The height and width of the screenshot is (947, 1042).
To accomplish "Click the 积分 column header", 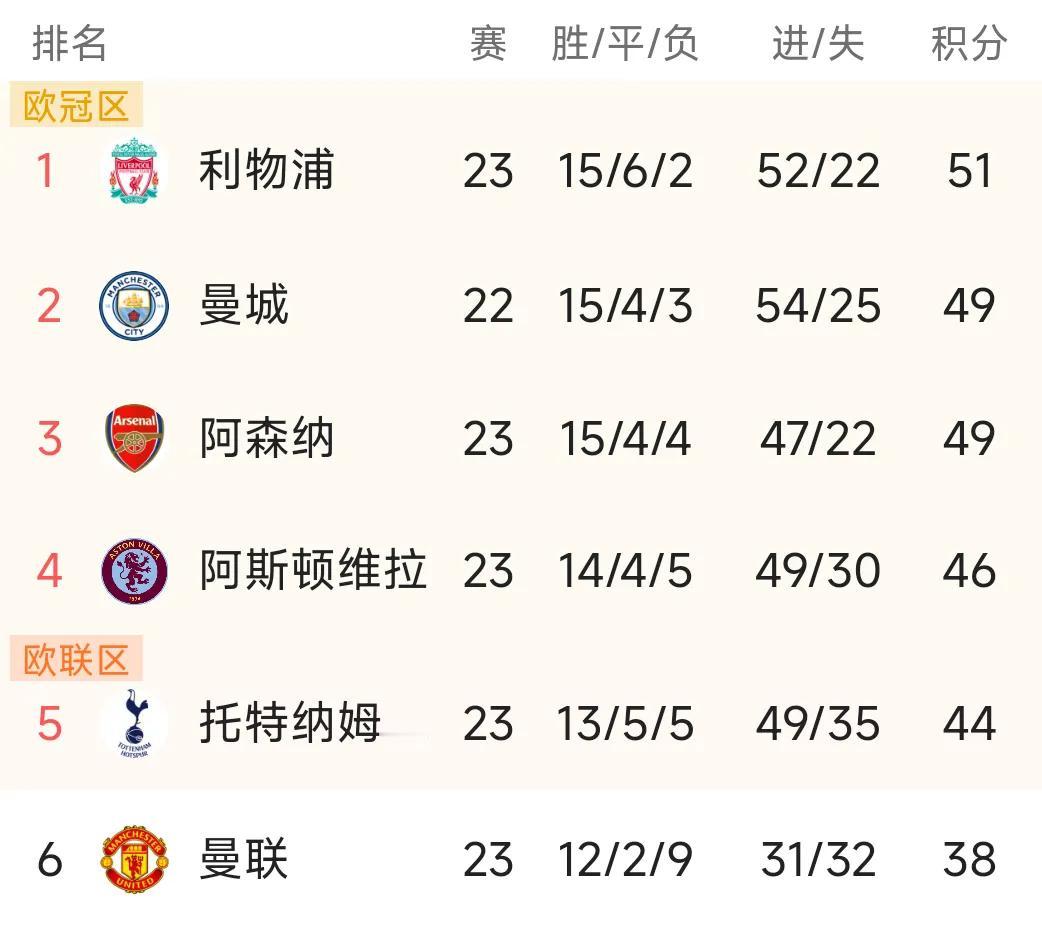I will coord(969,44).
